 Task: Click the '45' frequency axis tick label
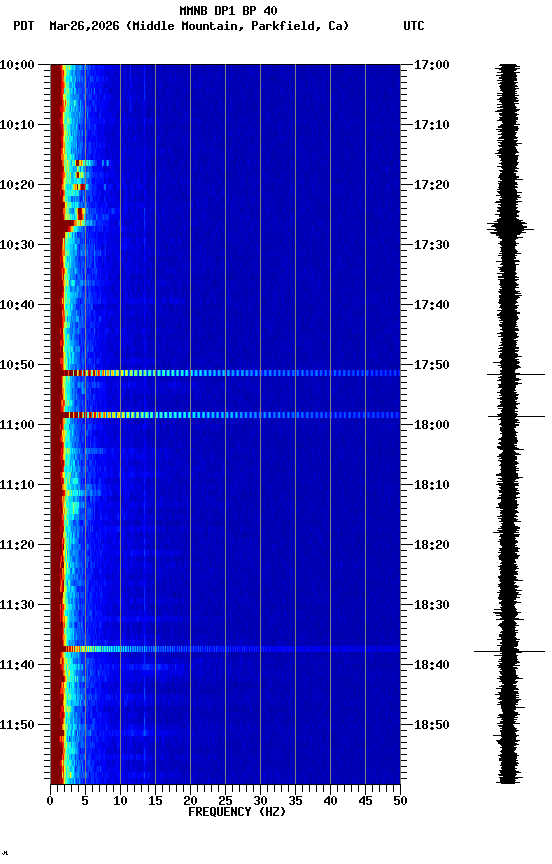pos(365,801)
